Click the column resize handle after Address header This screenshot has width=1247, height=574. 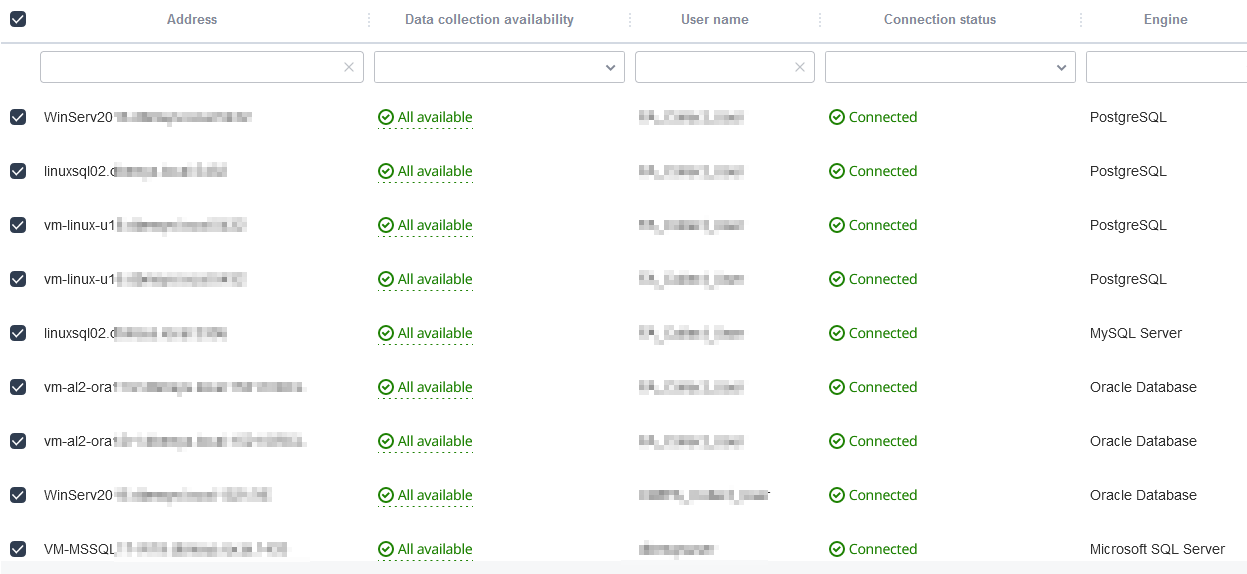pos(368,20)
